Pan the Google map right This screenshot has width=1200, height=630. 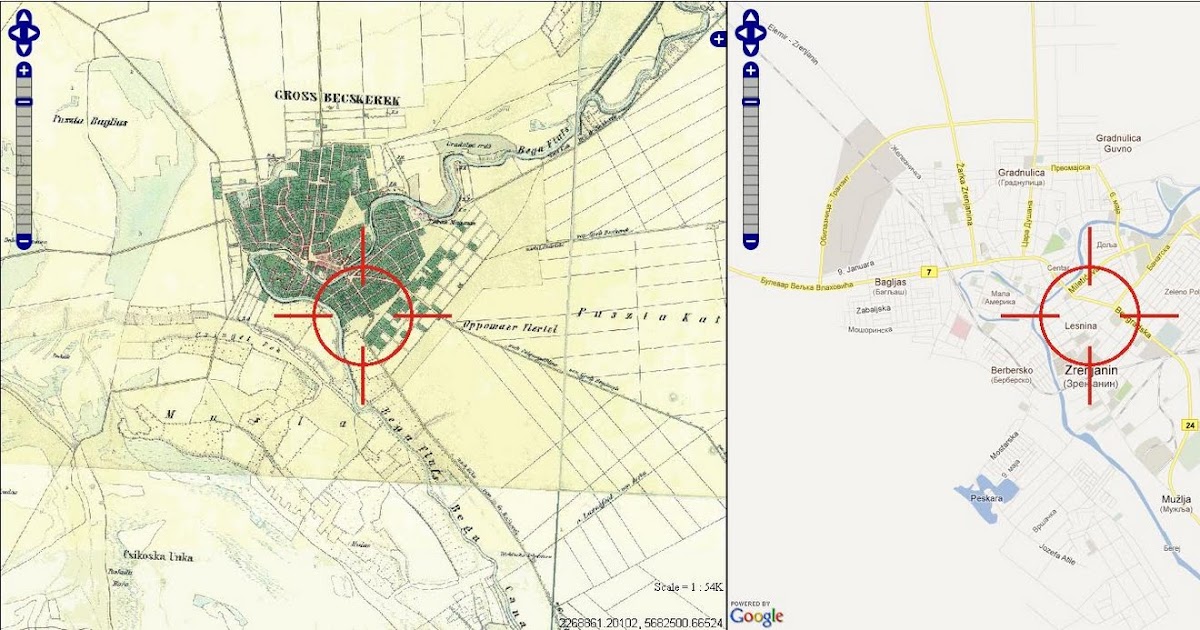[761, 33]
